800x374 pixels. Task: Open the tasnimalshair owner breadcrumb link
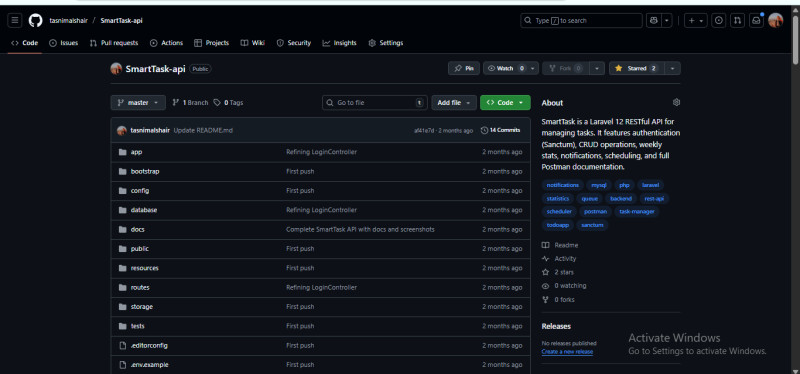pos(68,20)
